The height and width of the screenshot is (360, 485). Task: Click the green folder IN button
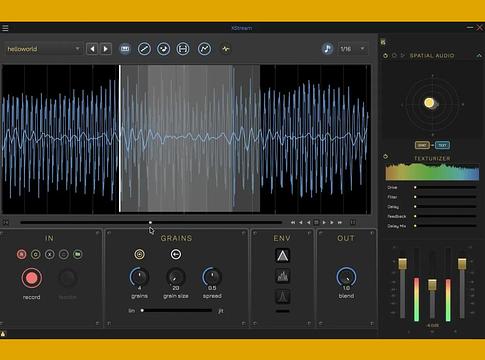point(78,254)
